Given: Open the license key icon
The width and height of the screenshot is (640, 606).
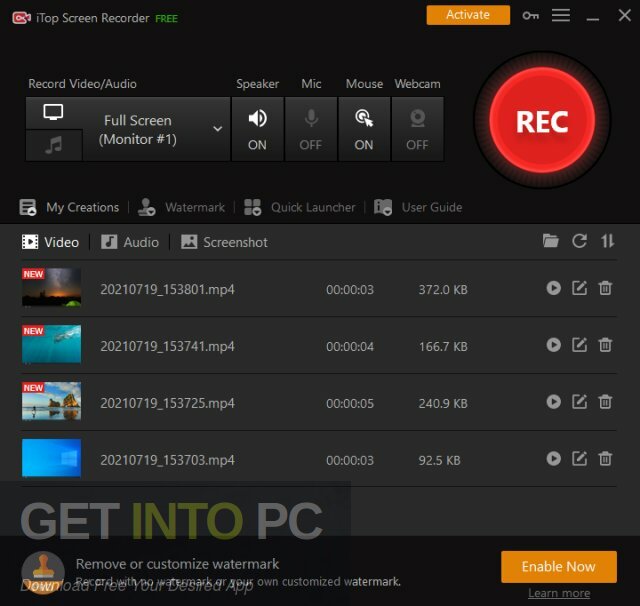Looking at the screenshot, I should (530, 16).
